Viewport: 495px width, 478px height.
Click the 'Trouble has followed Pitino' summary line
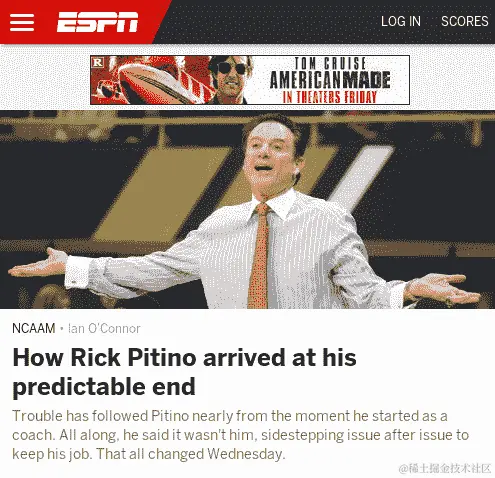click(230, 416)
